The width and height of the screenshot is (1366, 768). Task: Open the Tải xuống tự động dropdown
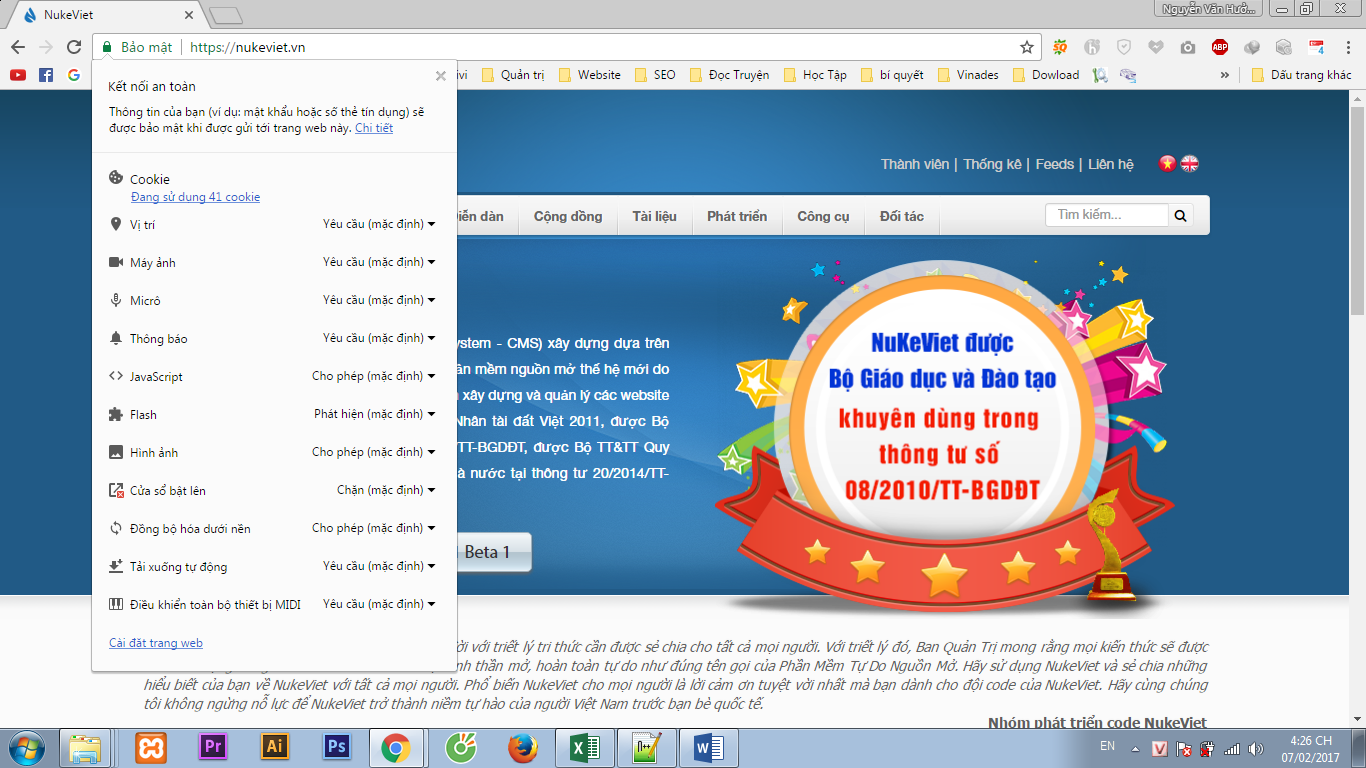pyautogui.click(x=379, y=566)
